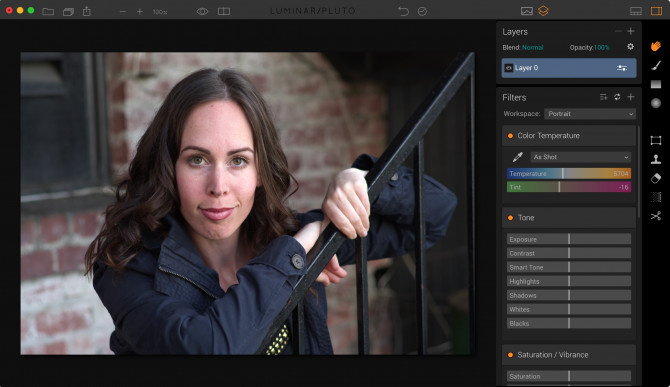Pick white balance with eyedropper
This screenshot has width=670, height=387.
click(517, 157)
